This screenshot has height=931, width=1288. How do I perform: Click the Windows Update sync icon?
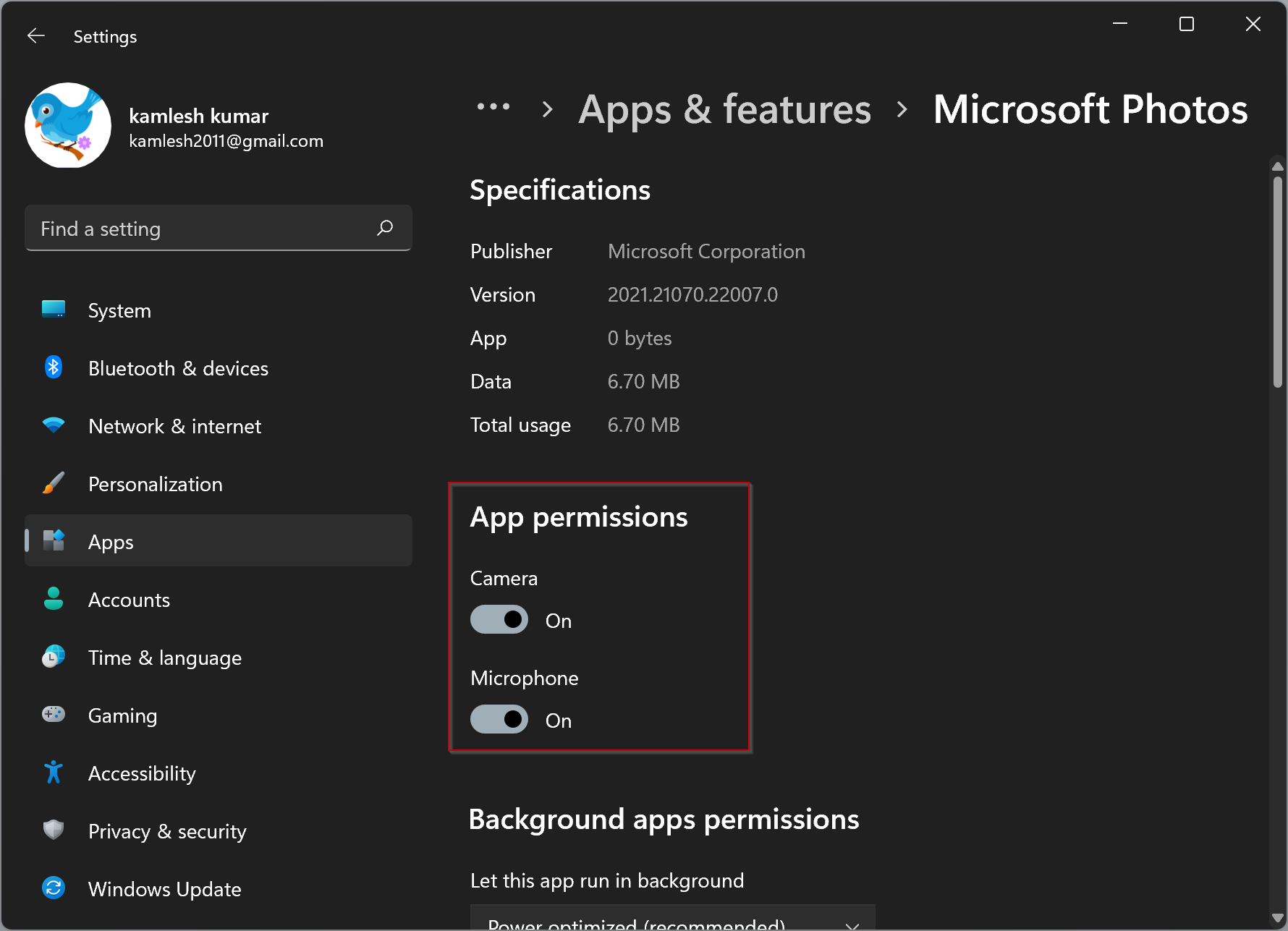coord(54,888)
